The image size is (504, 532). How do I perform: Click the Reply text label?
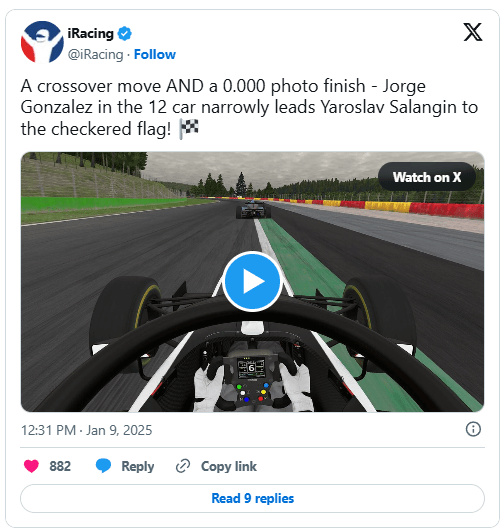[137, 466]
